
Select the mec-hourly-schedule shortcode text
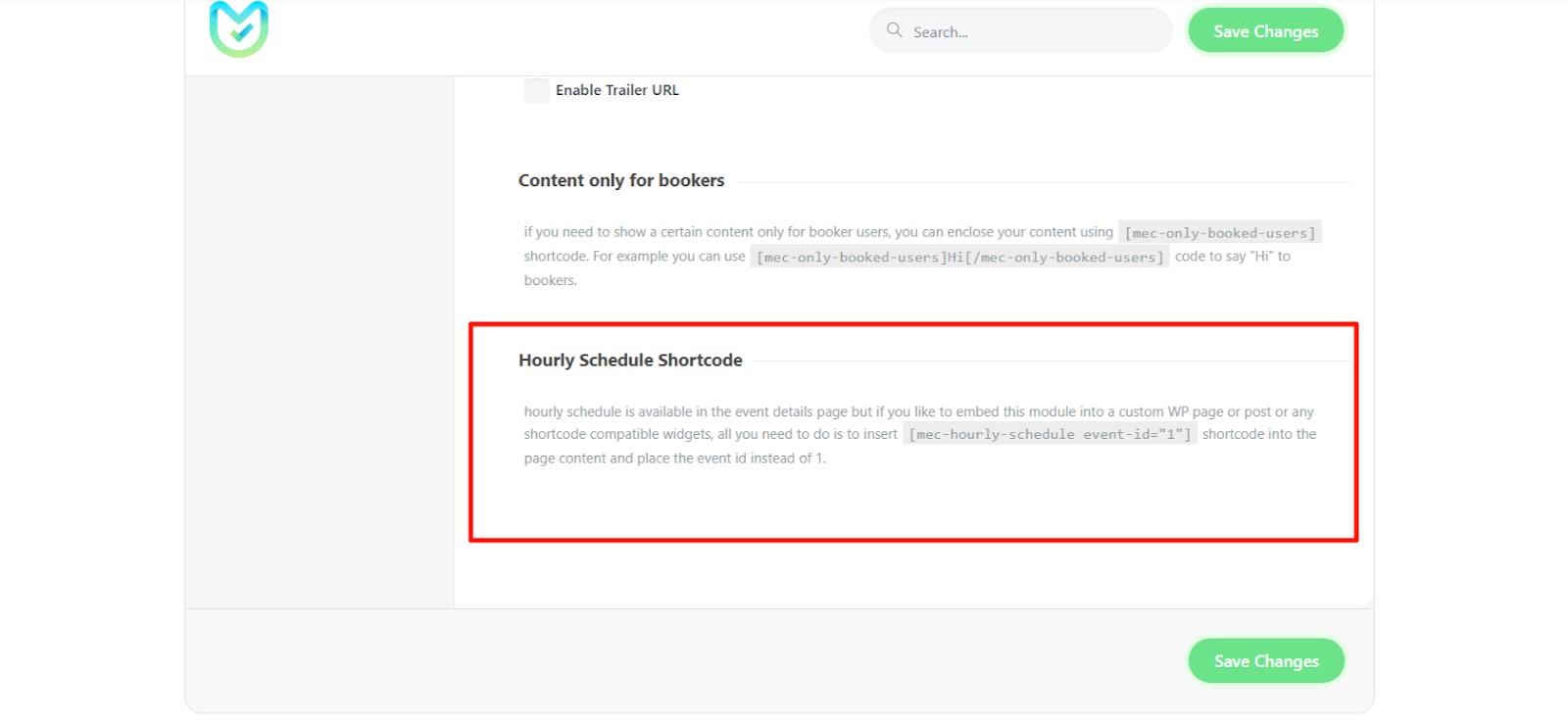pos(1050,434)
